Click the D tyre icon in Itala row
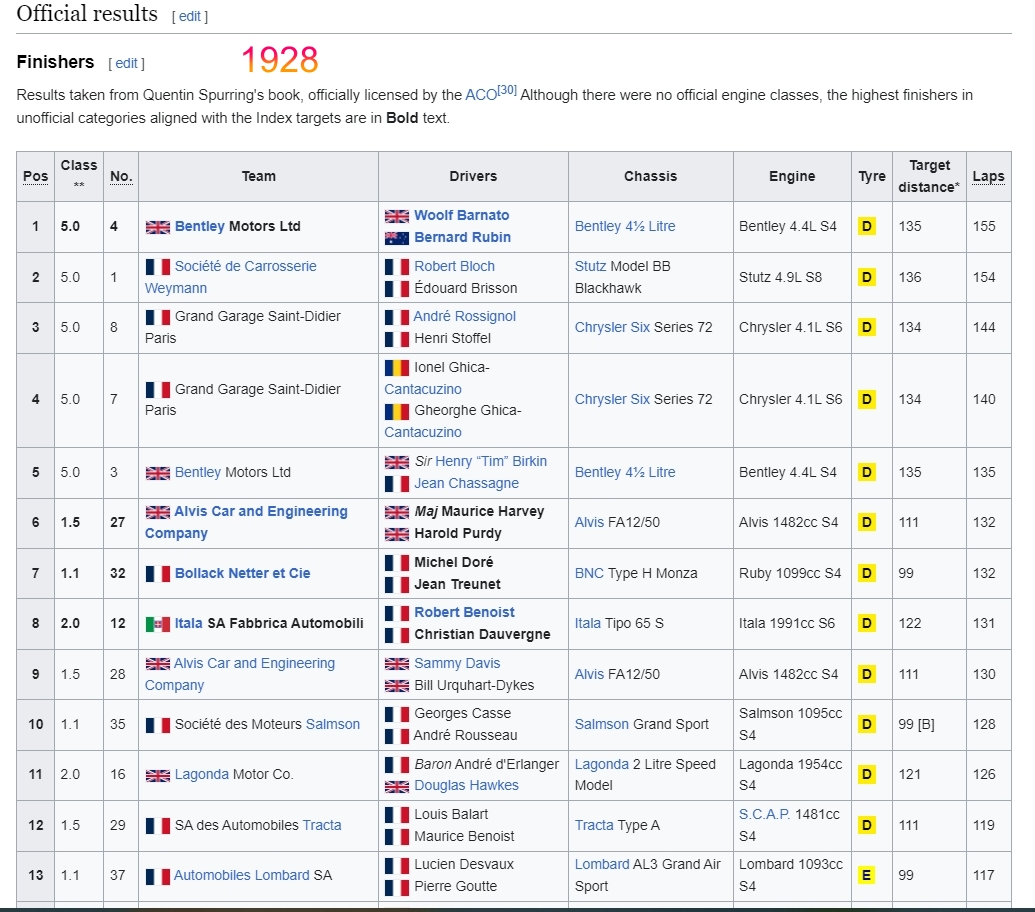The width and height of the screenshot is (1035, 912). point(867,624)
